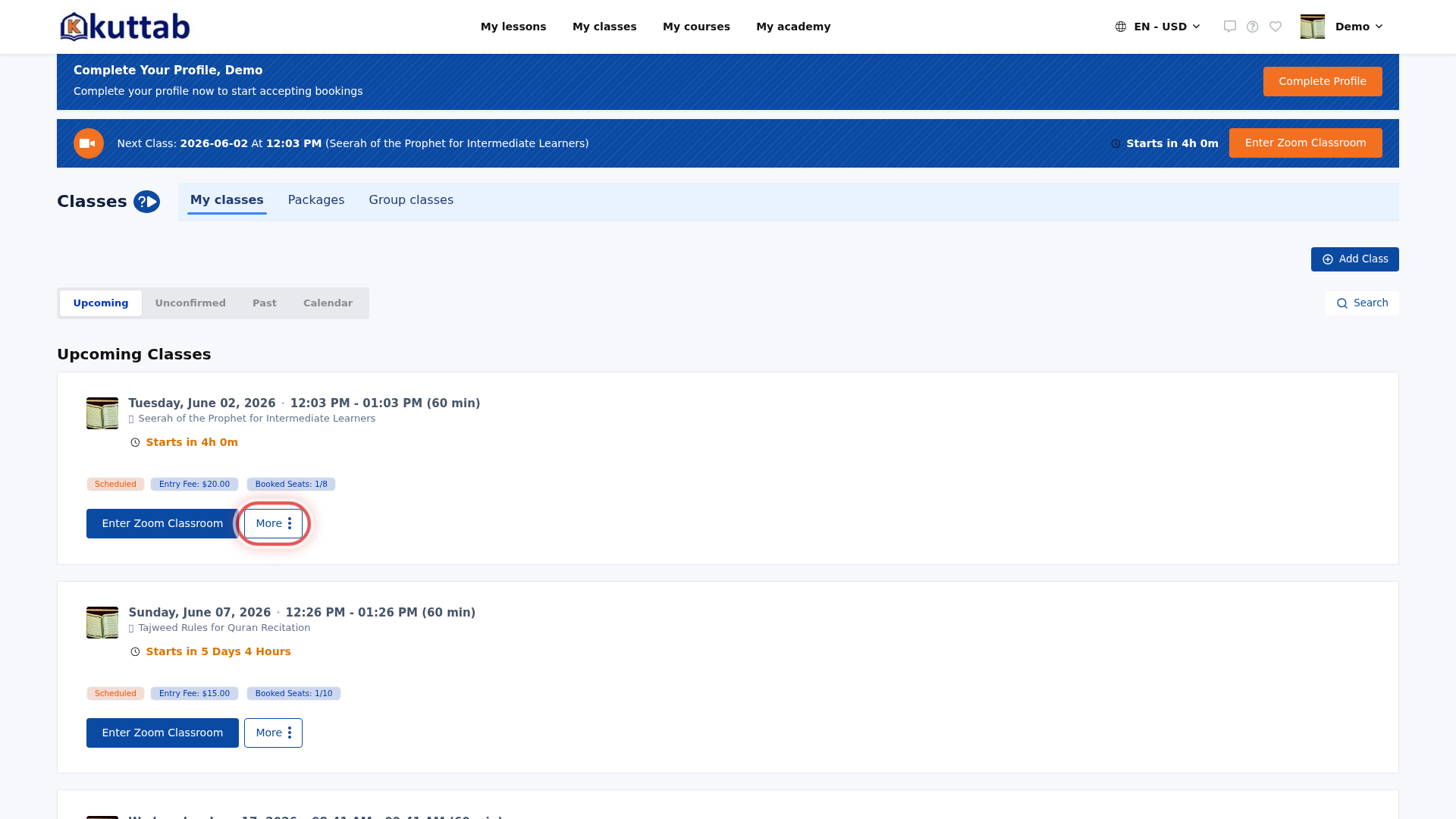Click the Upcoming Classes heading
Image resolution: width=1456 pixels, height=819 pixels.
click(x=134, y=355)
